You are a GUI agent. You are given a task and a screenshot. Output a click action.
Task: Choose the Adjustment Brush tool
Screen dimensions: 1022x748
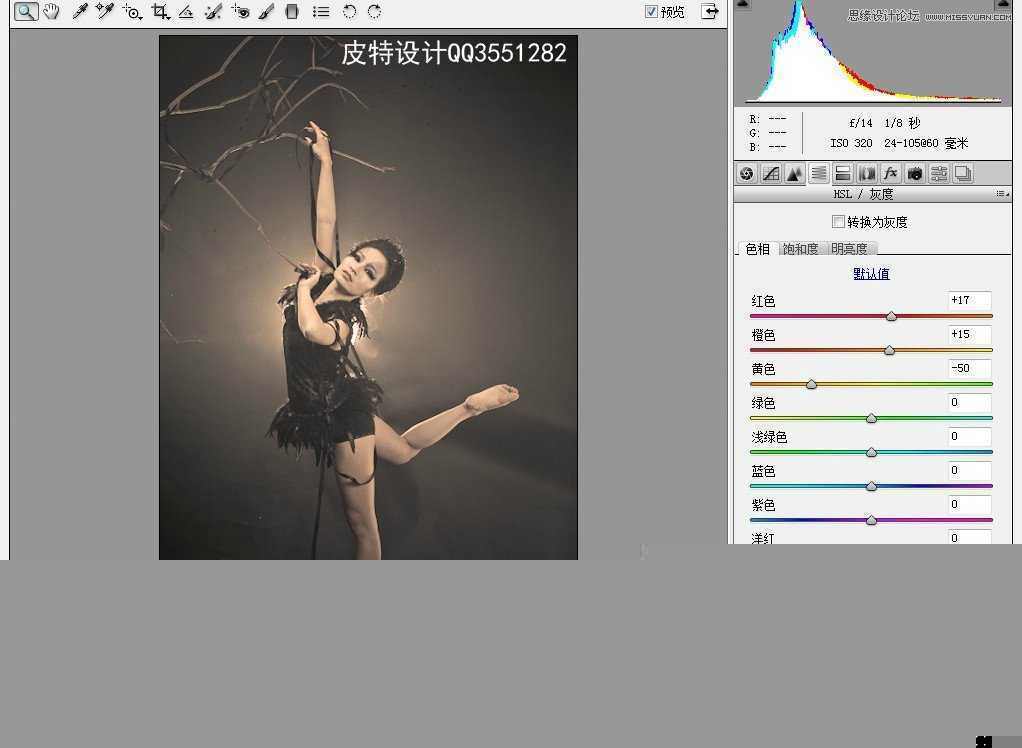click(x=266, y=12)
